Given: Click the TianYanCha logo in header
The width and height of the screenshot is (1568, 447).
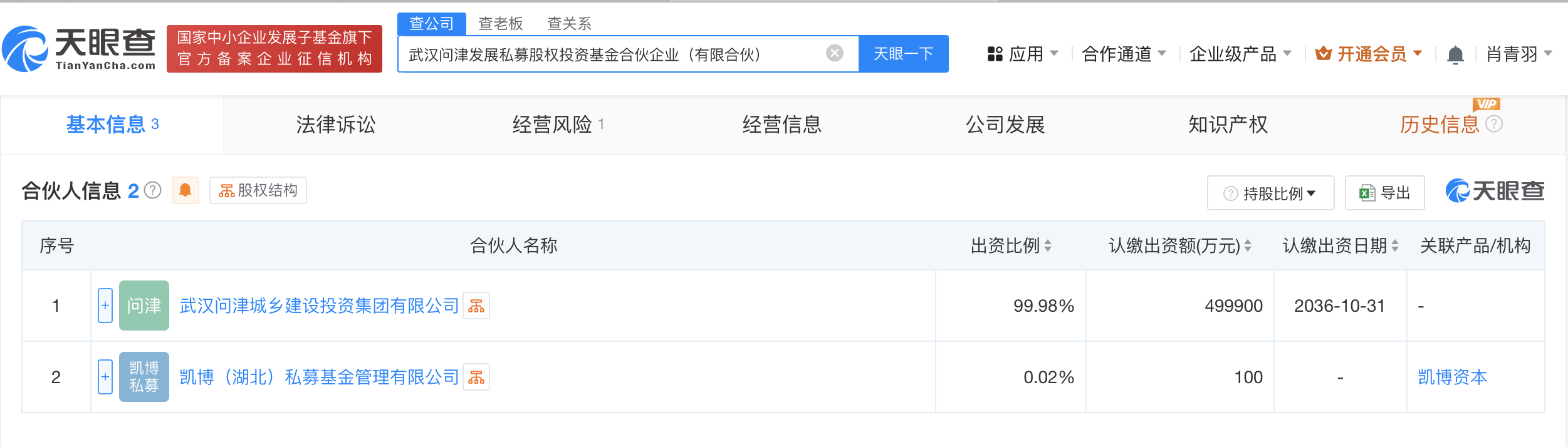Looking at the screenshot, I should pyautogui.click(x=79, y=49).
